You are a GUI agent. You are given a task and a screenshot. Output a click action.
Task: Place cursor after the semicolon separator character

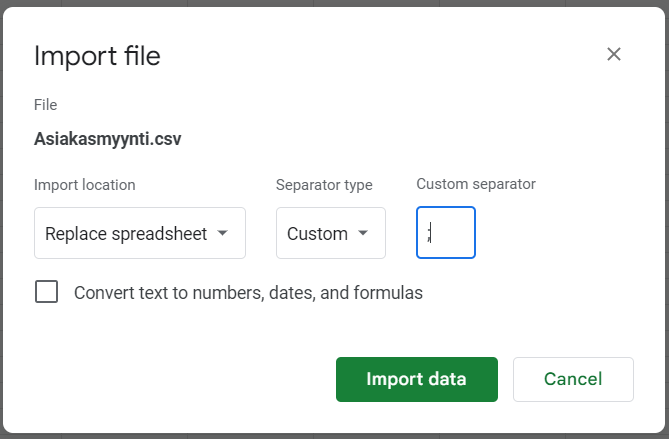434,233
